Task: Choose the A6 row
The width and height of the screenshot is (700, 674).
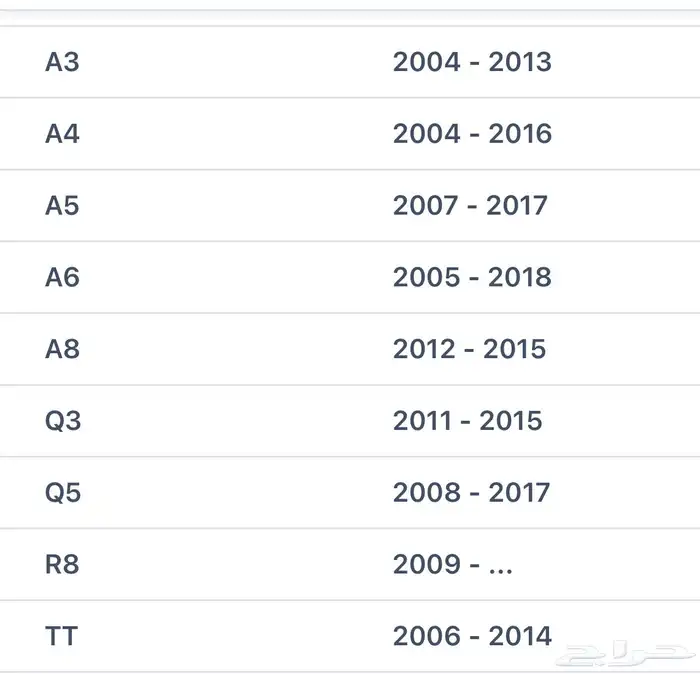Action: [x=350, y=277]
